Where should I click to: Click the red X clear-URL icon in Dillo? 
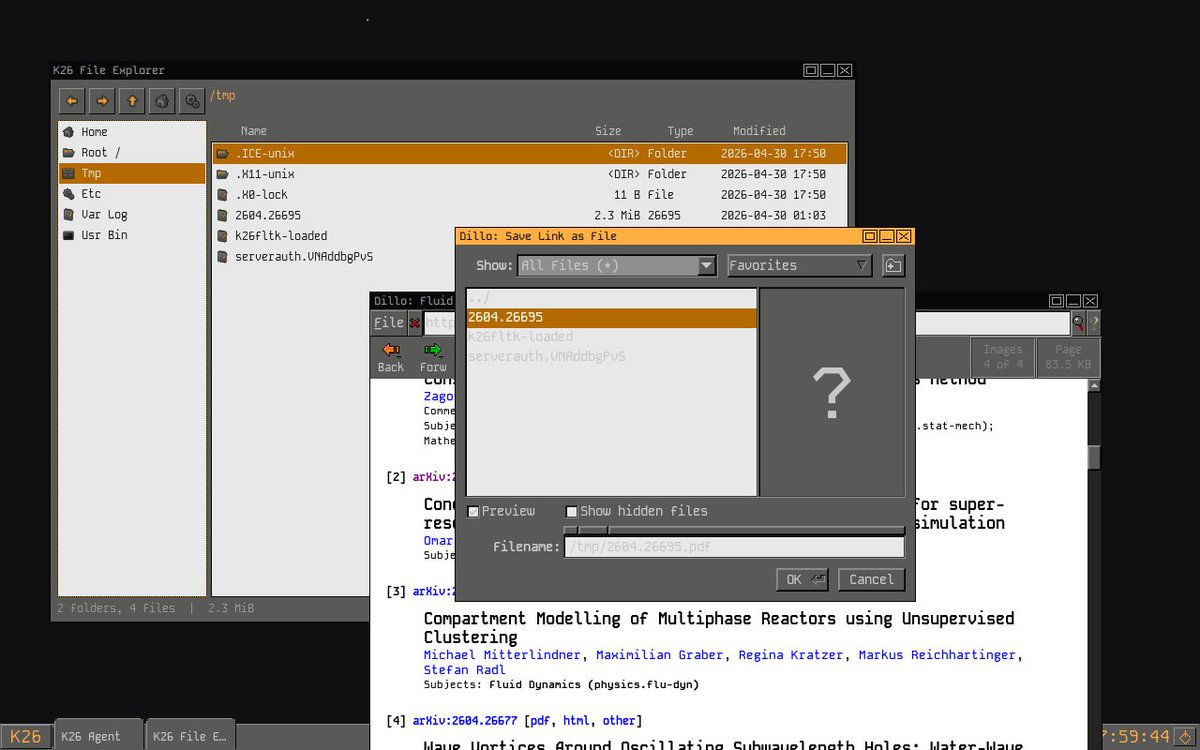point(415,323)
